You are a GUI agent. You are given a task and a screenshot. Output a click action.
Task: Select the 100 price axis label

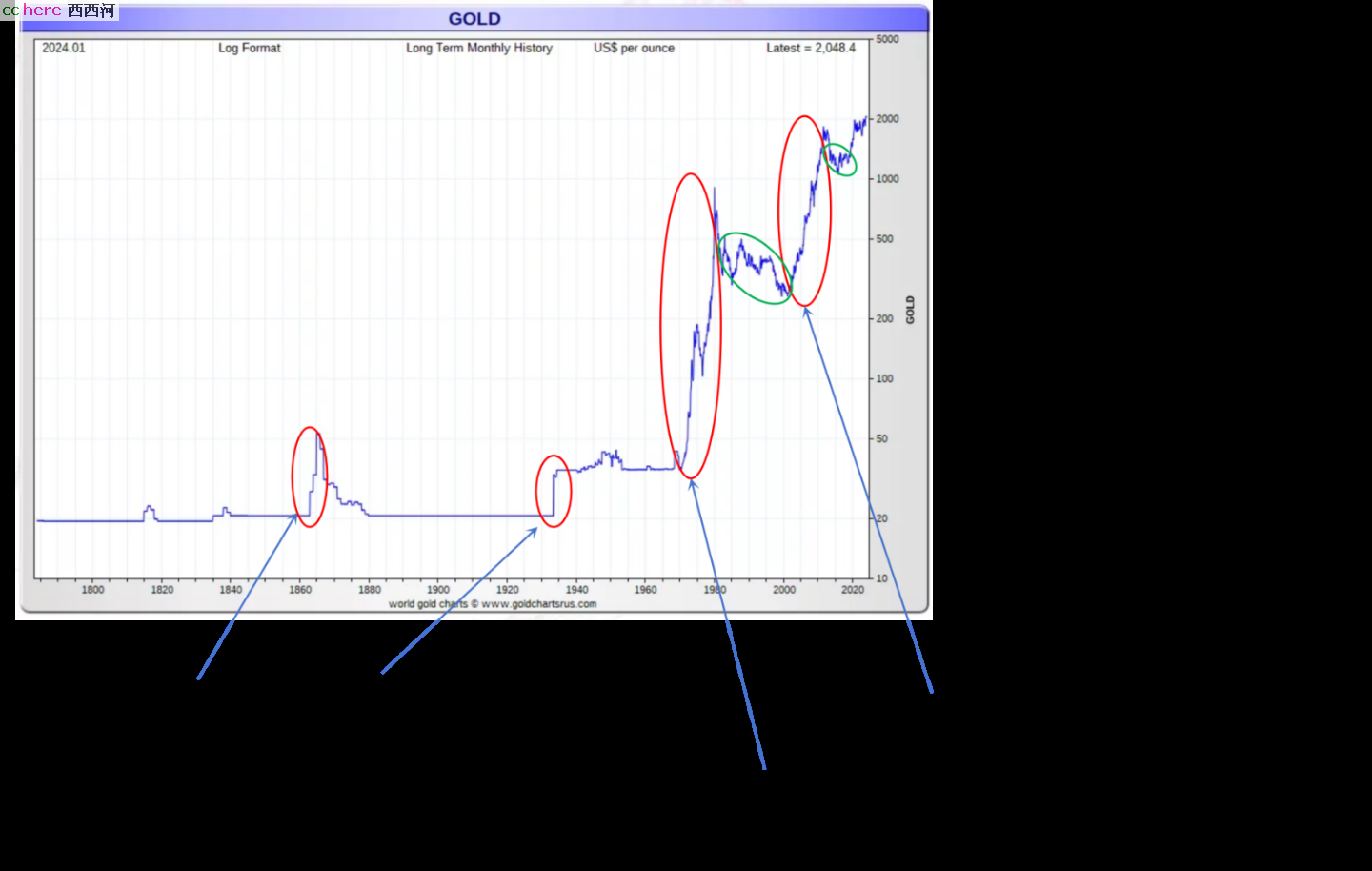pos(884,379)
